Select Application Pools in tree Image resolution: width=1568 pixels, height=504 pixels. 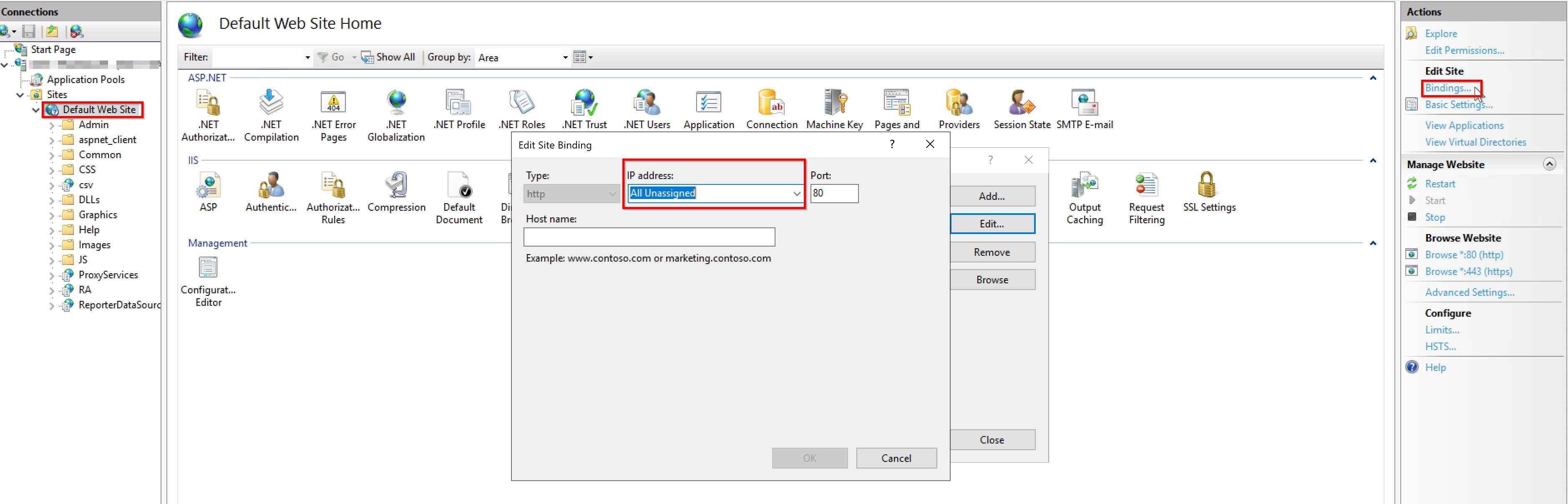(x=85, y=80)
